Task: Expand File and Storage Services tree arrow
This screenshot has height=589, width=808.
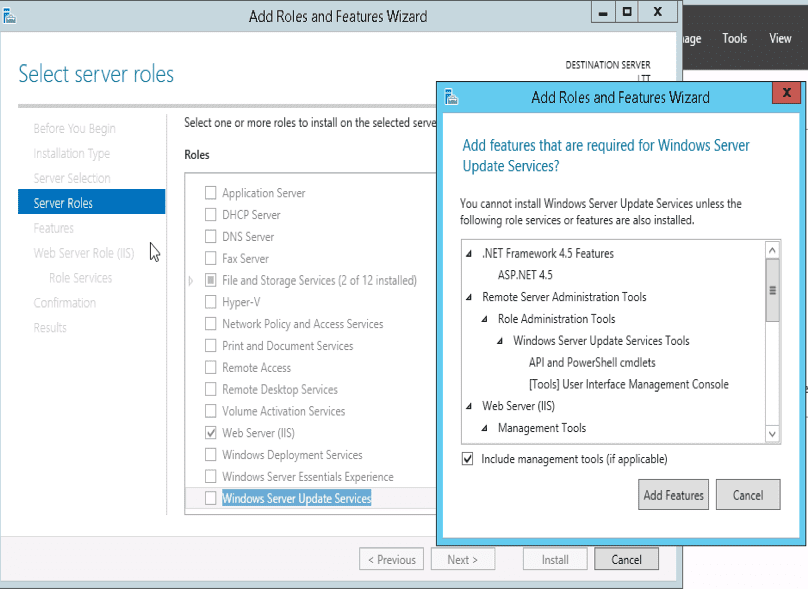Action: [191, 281]
